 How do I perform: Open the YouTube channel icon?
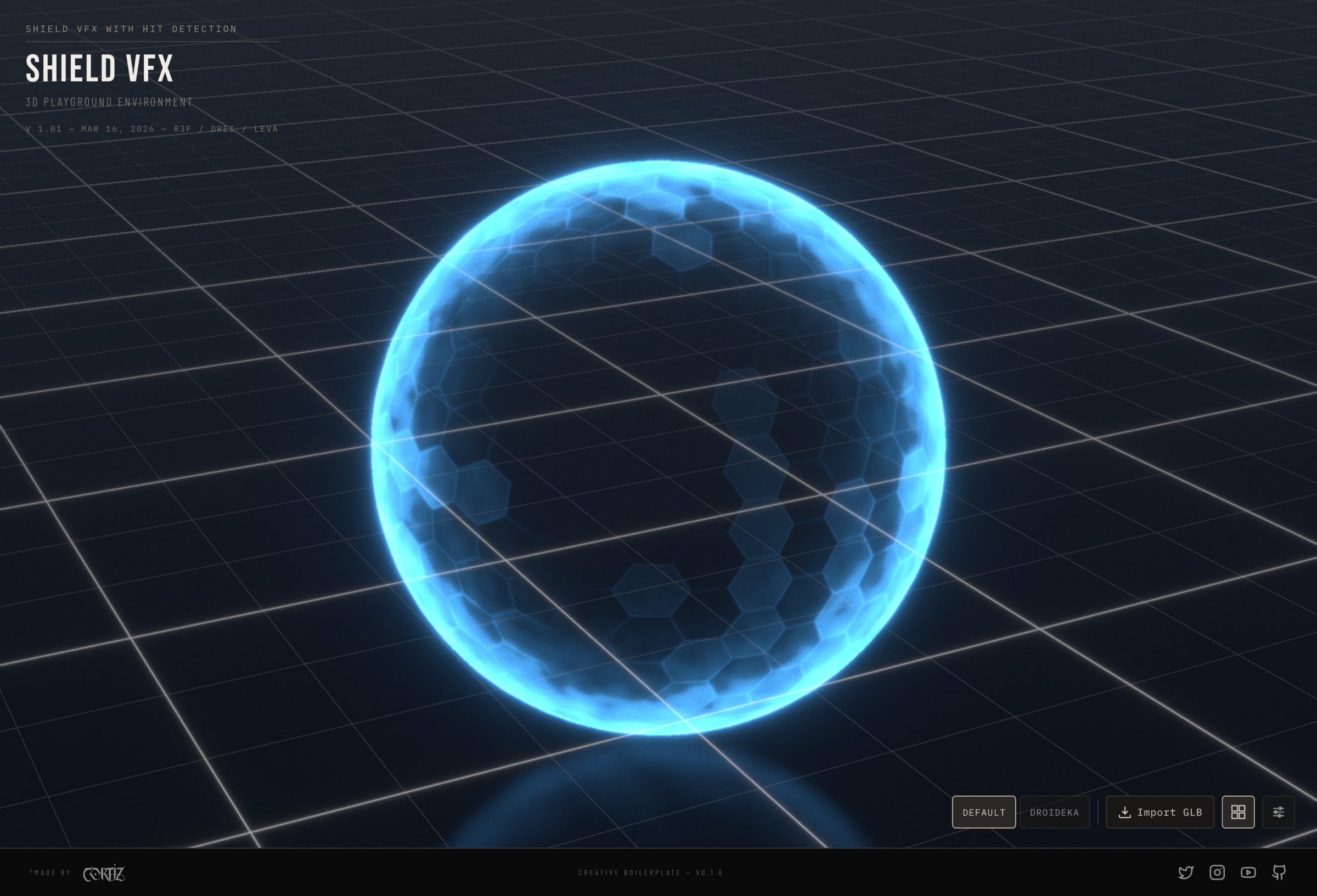pyautogui.click(x=1248, y=873)
